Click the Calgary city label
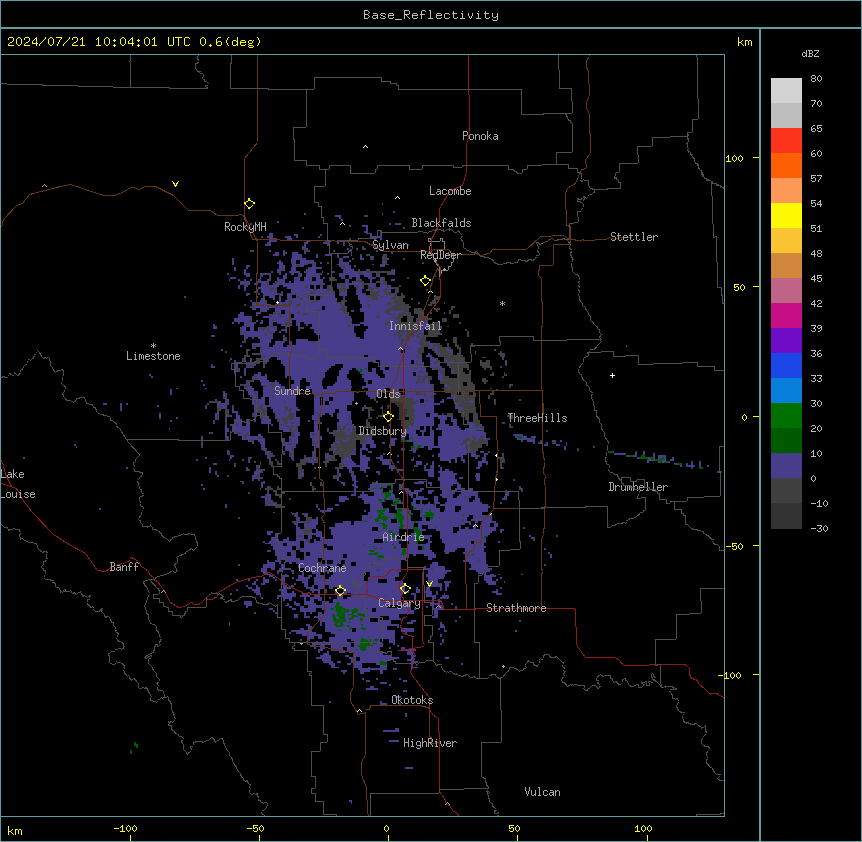Image resolution: width=862 pixels, height=842 pixels. click(x=399, y=603)
